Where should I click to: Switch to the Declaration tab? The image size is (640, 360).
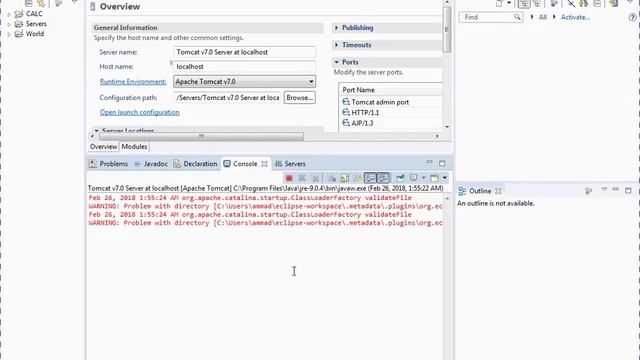pyautogui.click(x=195, y=164)
